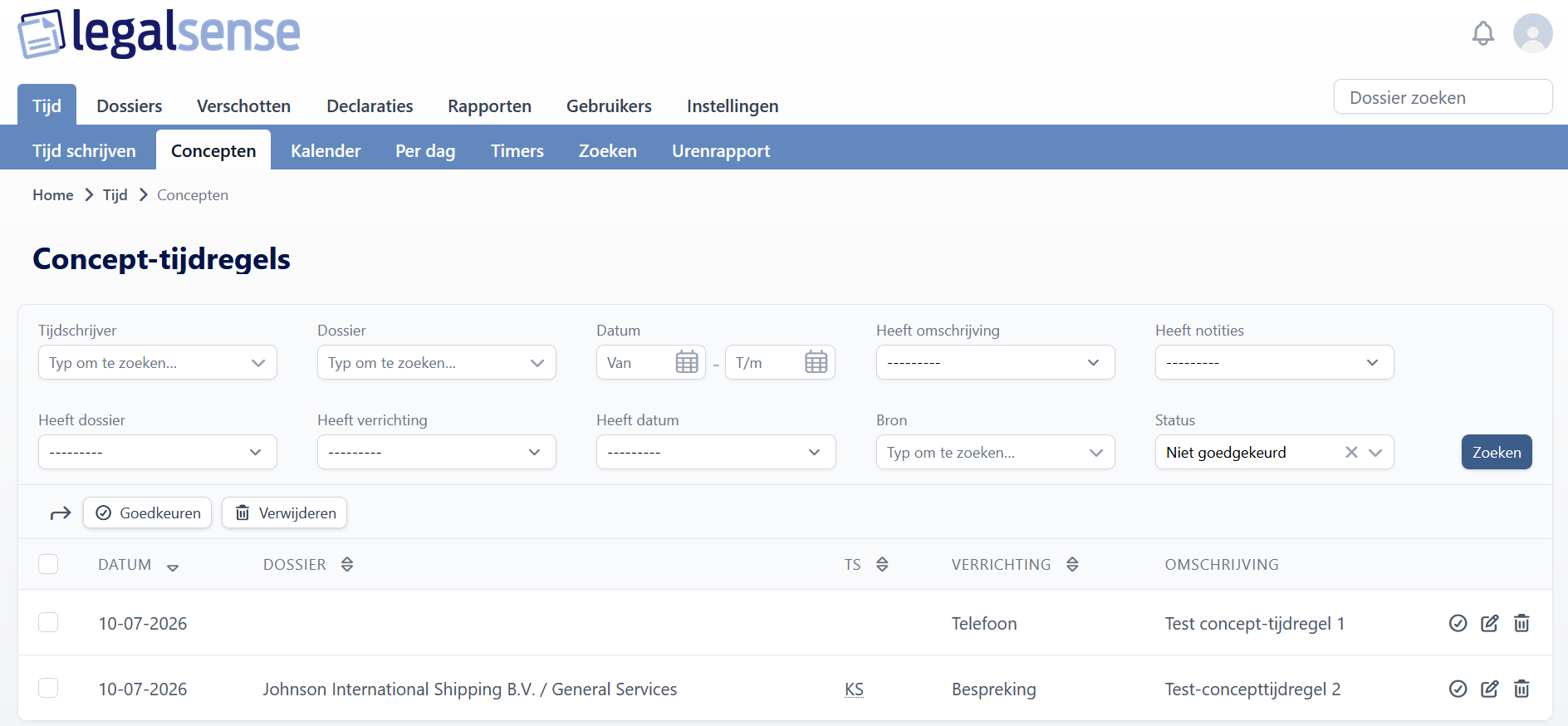This screenshot has height=726, width=1568.
Task: Go to the Urenrapport subtab
Action: 721,150
